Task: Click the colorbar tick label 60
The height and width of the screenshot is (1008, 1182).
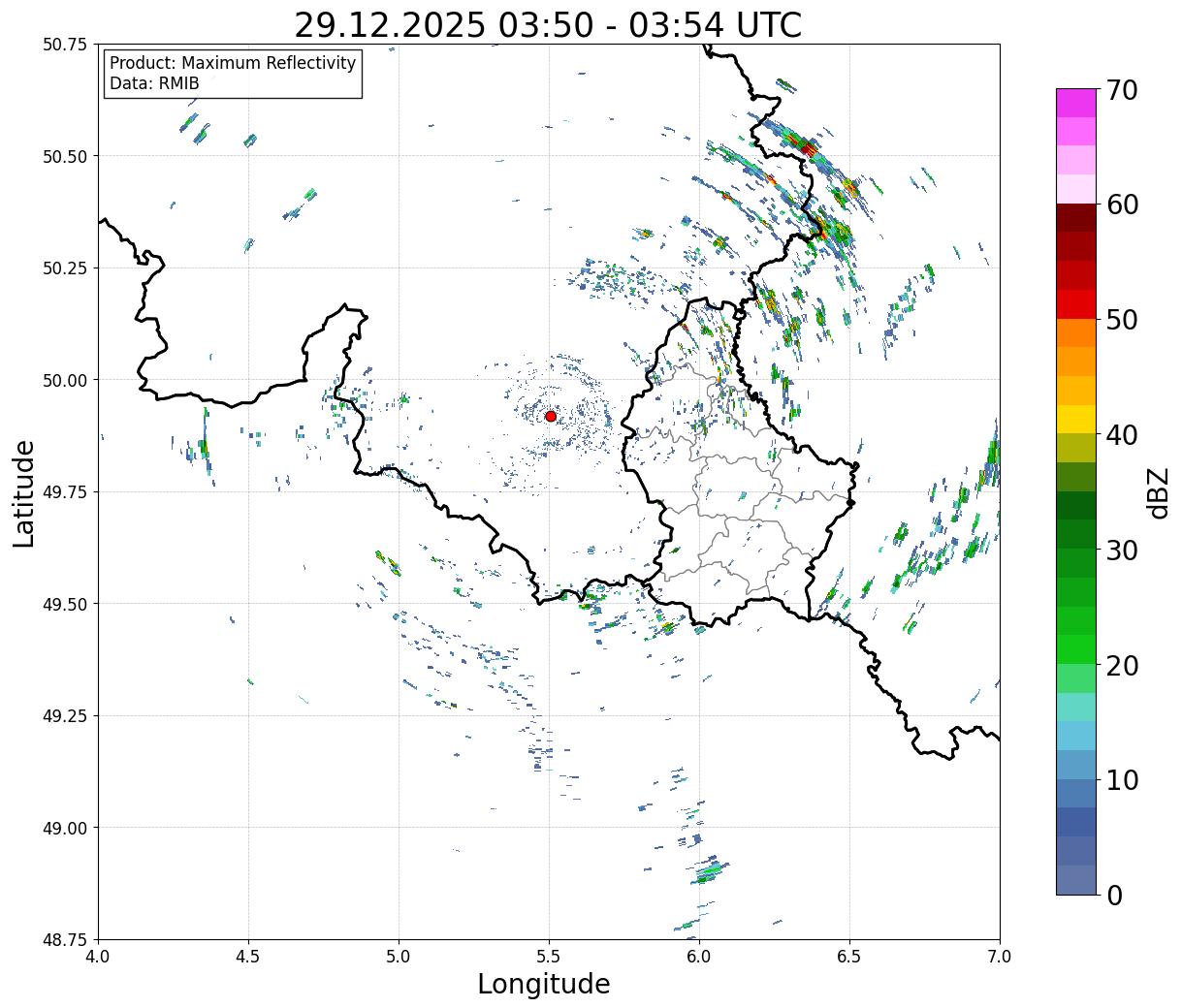Action: click(1123, 205)
